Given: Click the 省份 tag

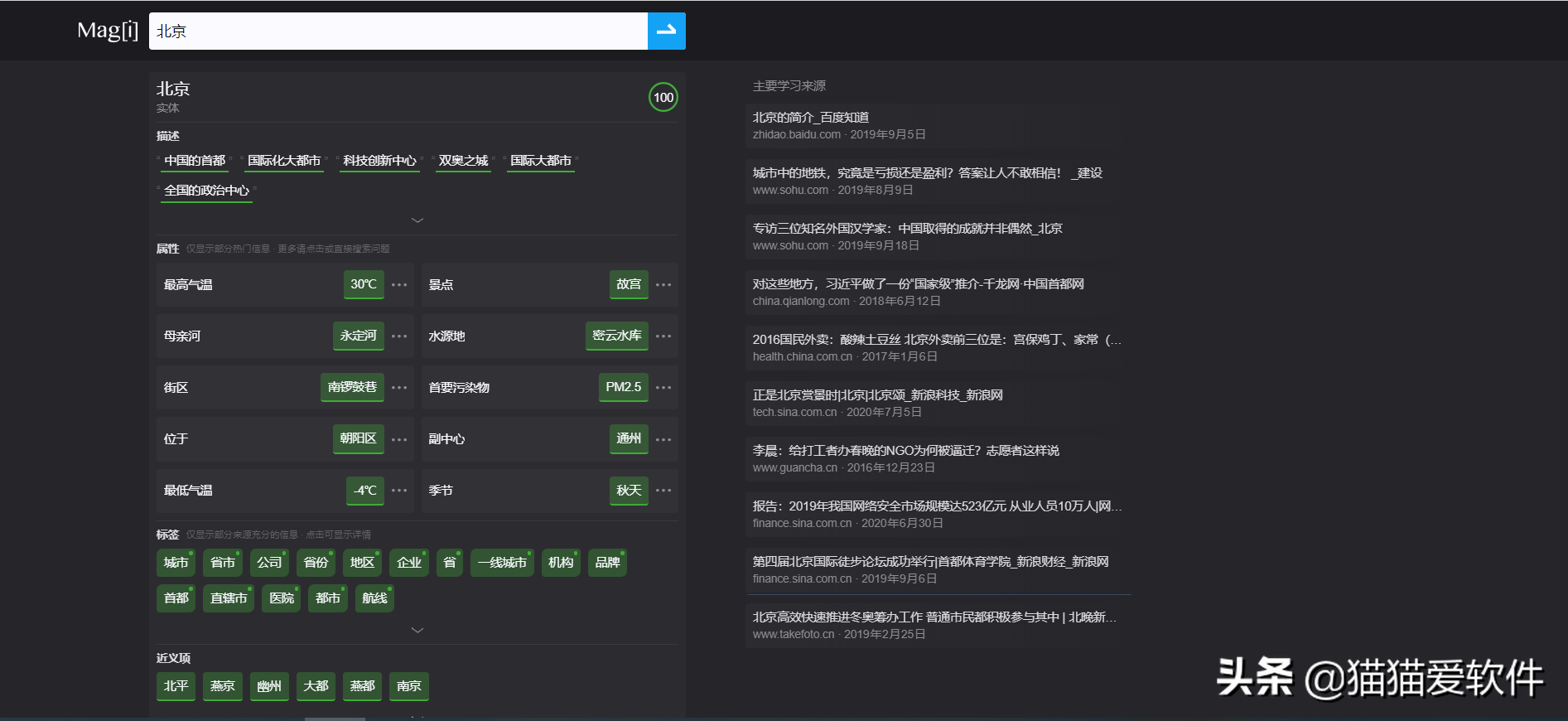Looking at the screenshot, I should 316,563.
